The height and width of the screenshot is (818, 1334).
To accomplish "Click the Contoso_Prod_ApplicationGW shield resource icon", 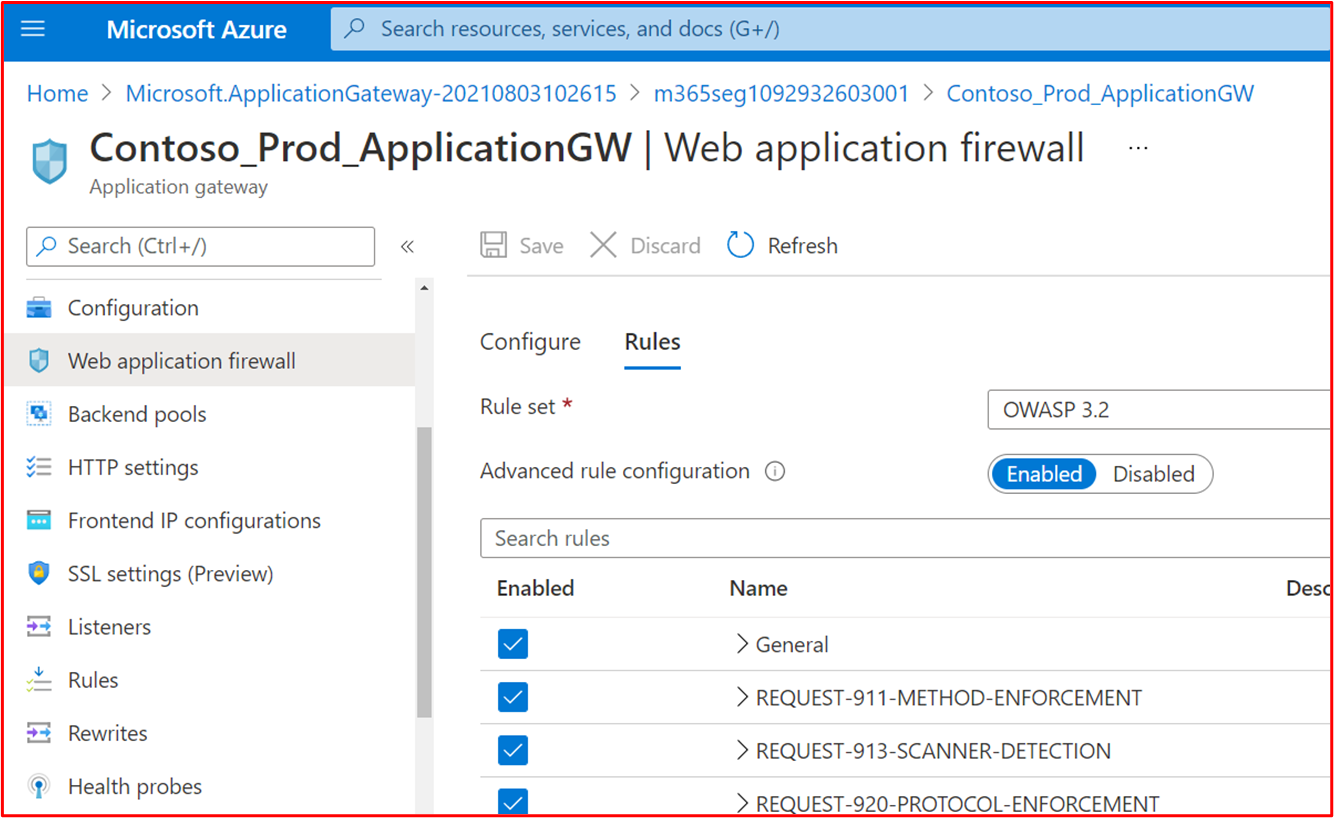I will pyautogui.click(x=50, y=162).
